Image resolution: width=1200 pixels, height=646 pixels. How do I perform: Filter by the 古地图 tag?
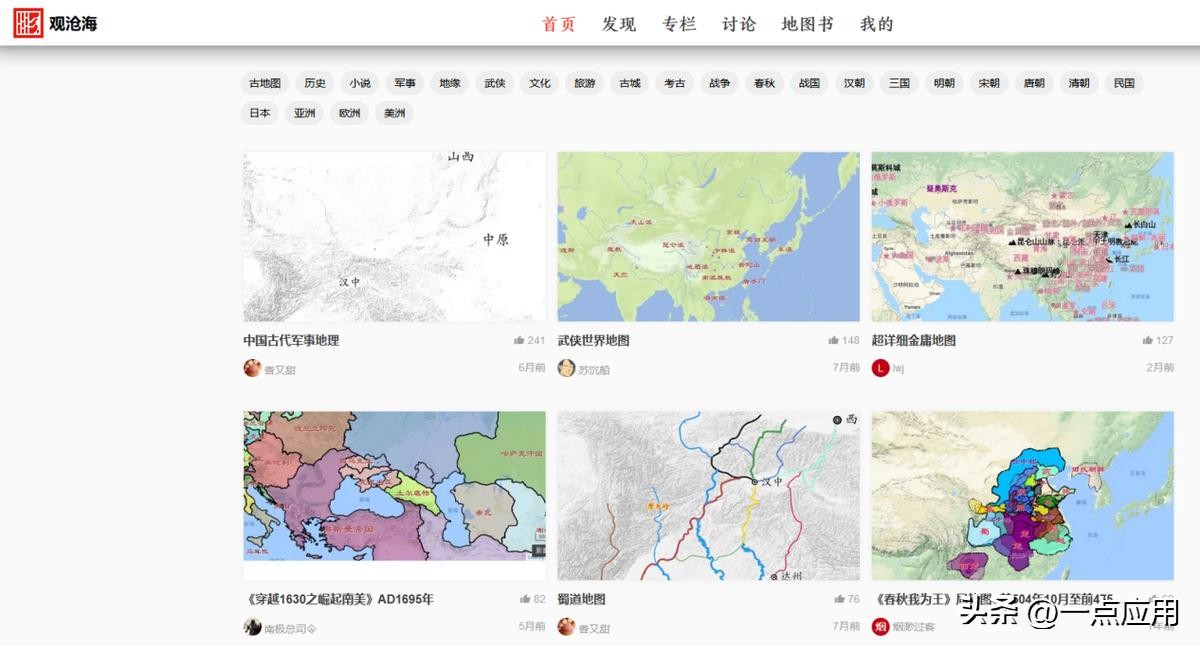coord(265,83)
